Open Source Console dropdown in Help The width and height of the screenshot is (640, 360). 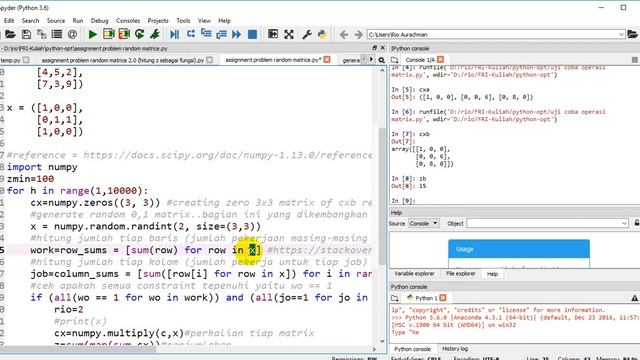[423, 223]
